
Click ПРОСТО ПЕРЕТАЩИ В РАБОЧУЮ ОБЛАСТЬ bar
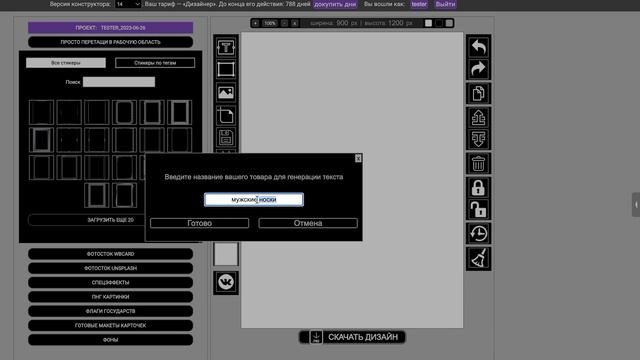(x=111, y=42)
